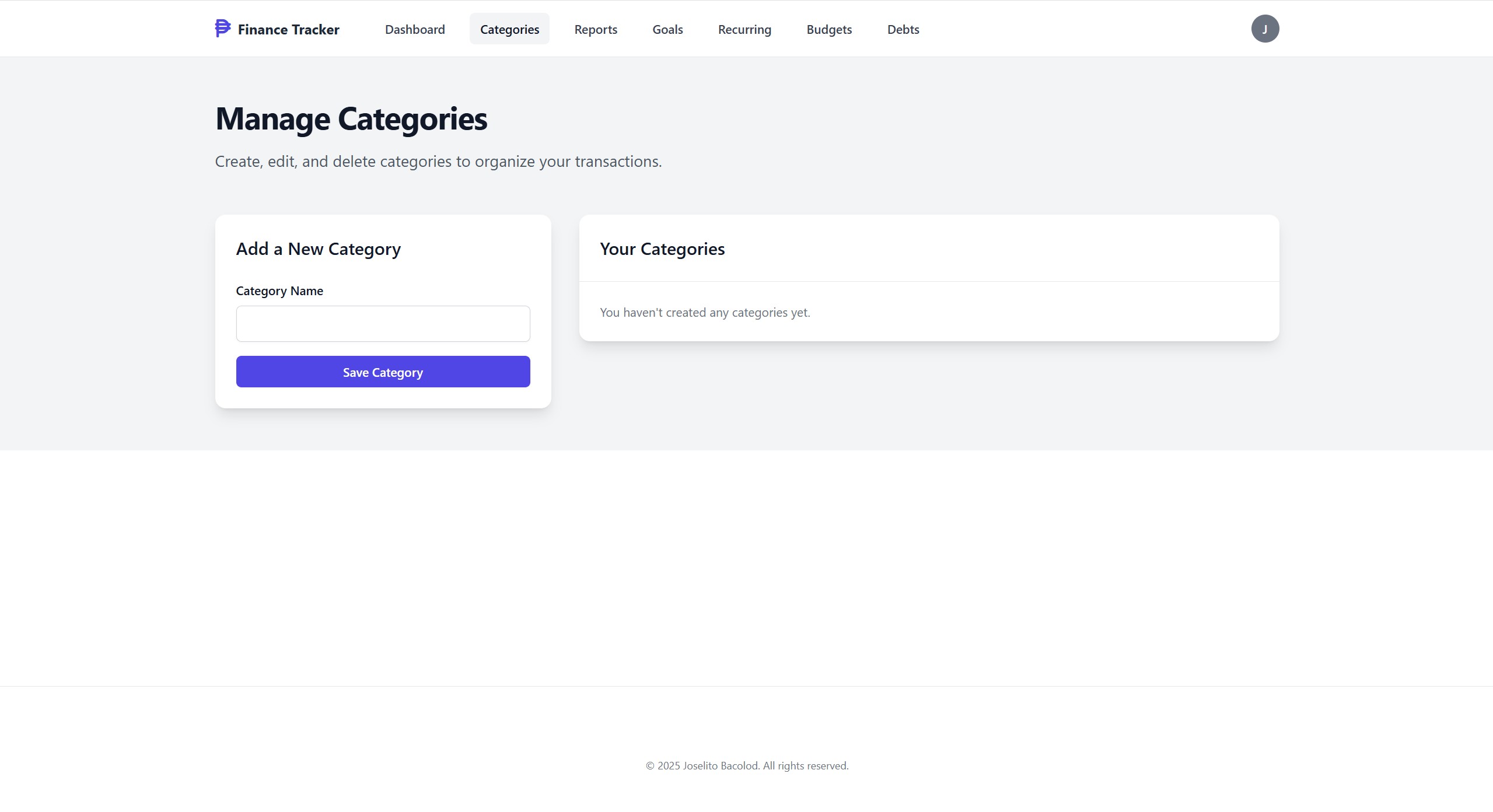1493x812 pixels.
Task: Click the peso logo icon
Action: (x=222, y=28)
